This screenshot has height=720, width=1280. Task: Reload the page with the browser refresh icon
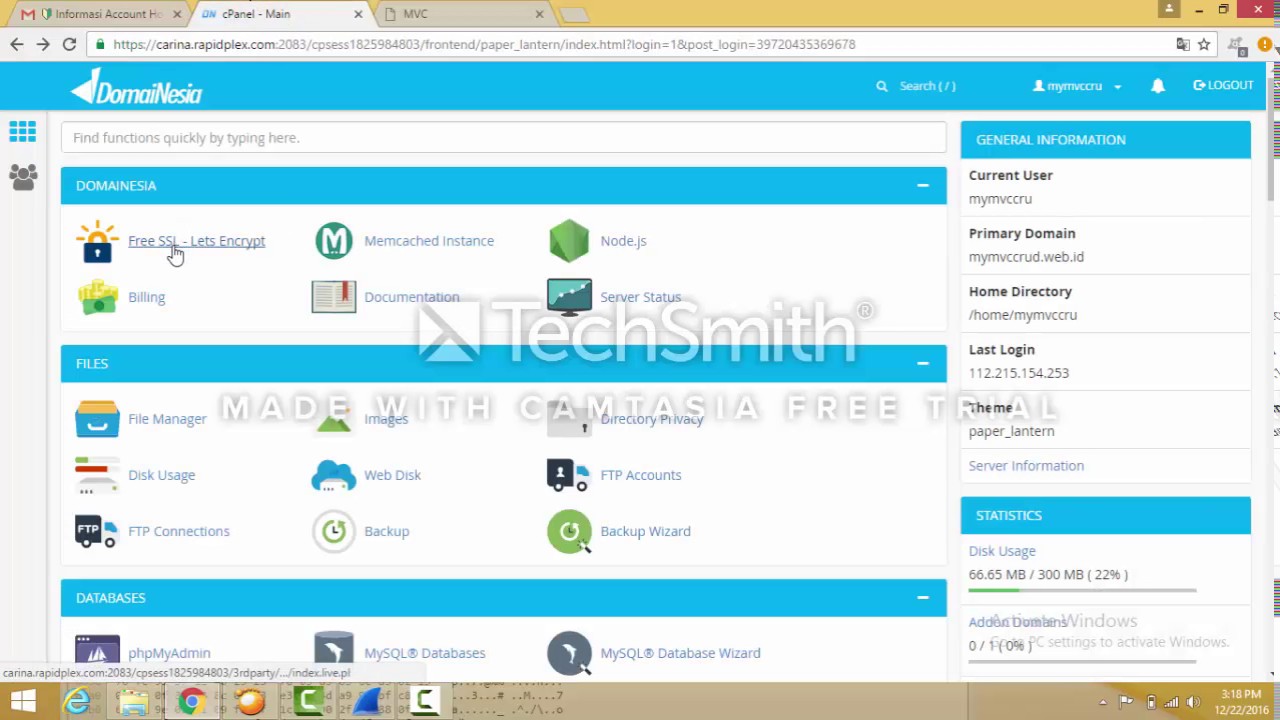(69, 44)
